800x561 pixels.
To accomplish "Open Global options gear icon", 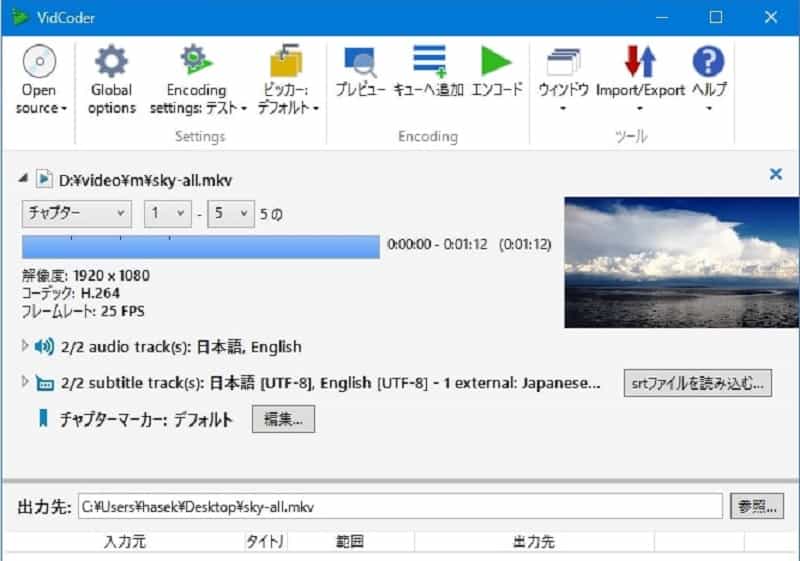I will pyautogui.click(x=111, y=62).
